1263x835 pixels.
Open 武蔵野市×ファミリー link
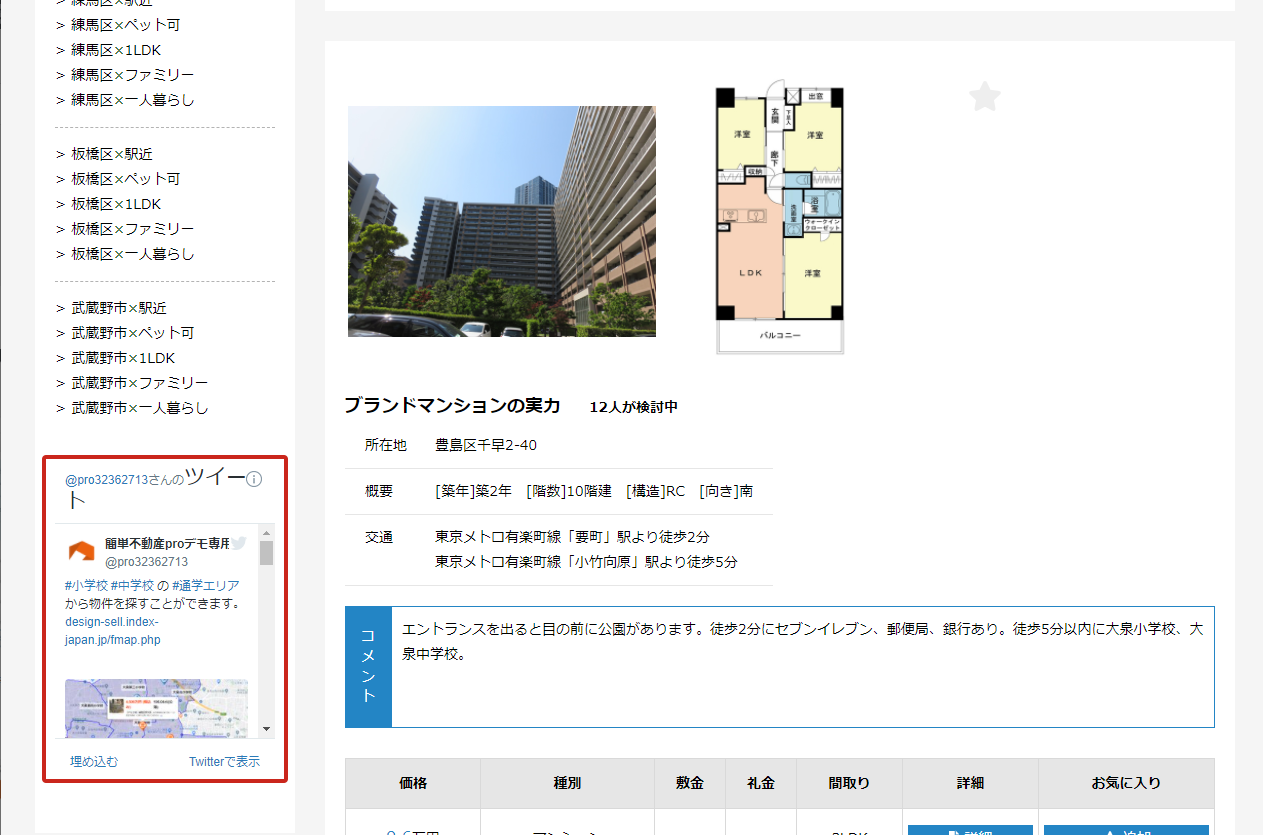pyautogui.click(x=139, y=383)
